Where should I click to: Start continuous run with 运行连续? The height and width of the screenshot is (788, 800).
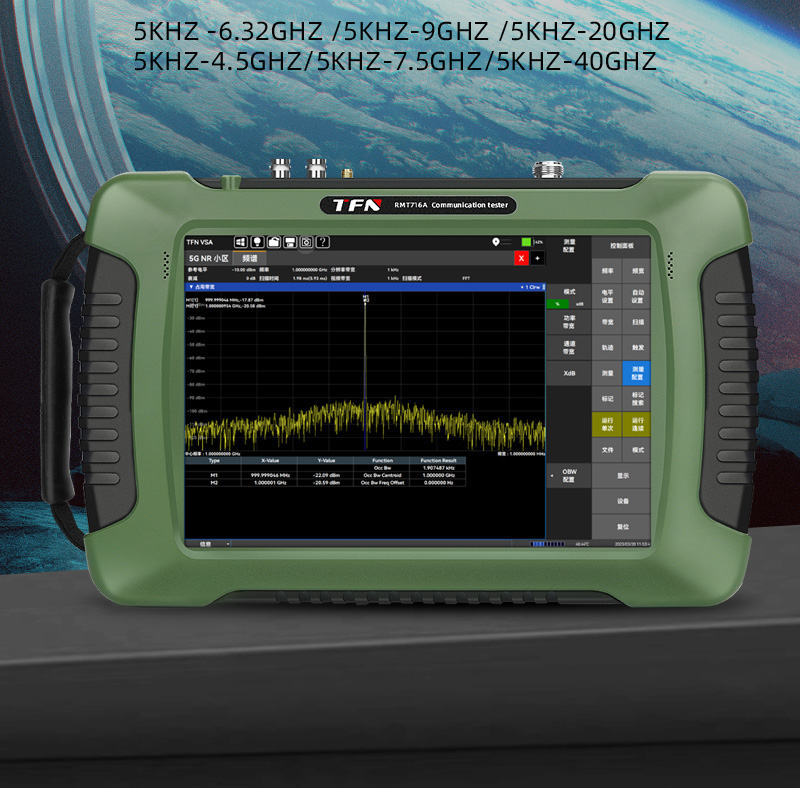click(x=637, y=424)
